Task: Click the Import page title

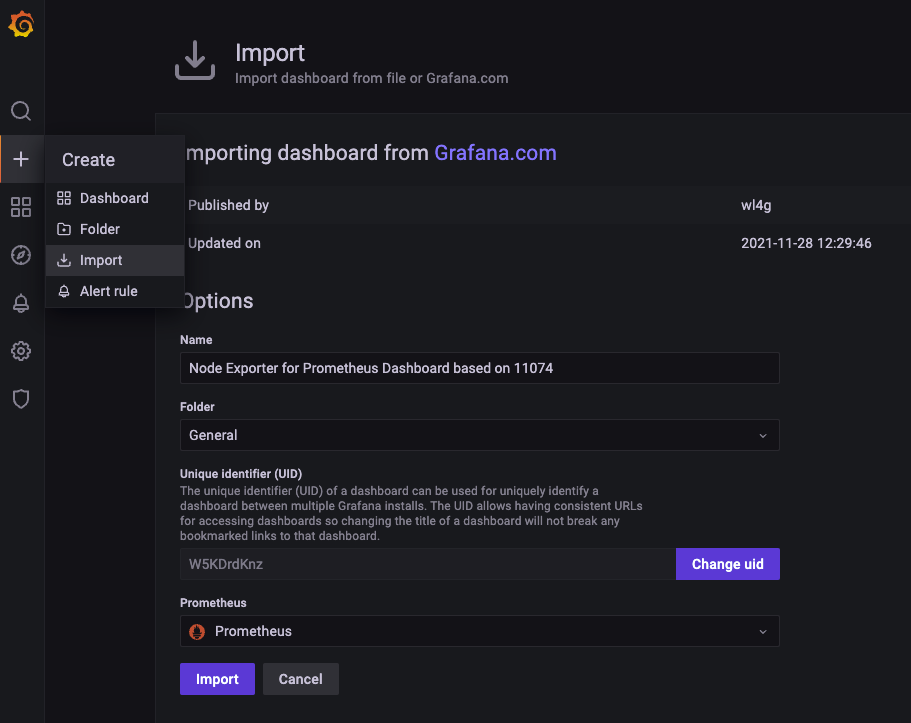Action: click(270, 53)
